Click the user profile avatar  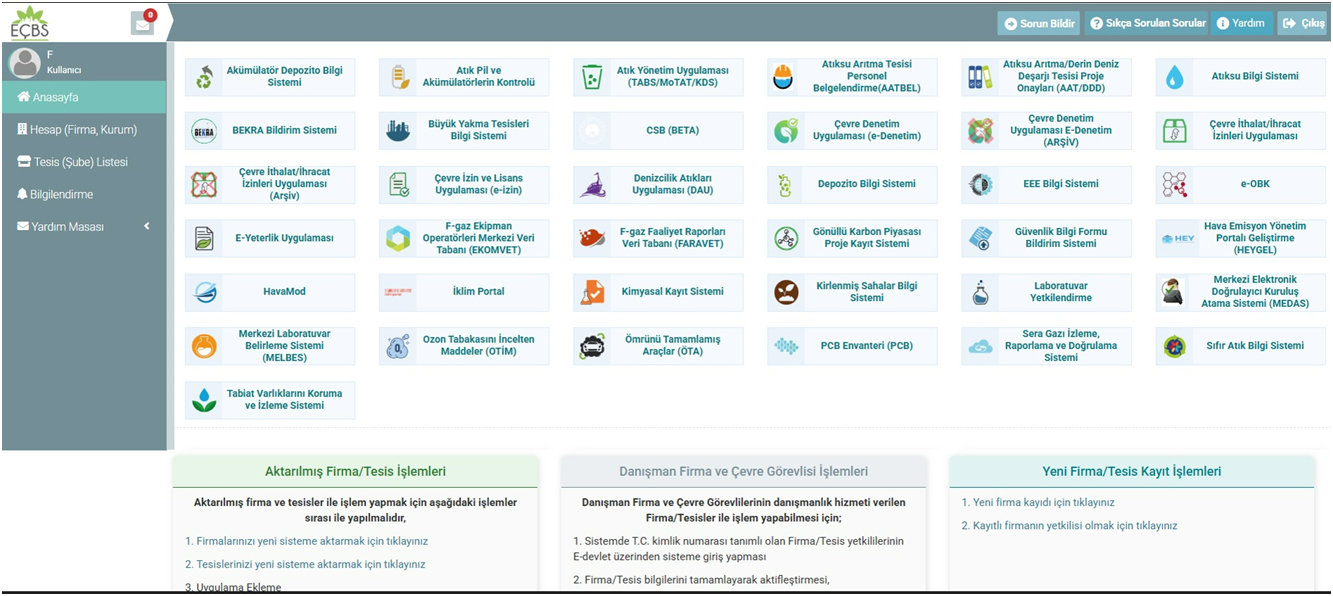(24, 63)
